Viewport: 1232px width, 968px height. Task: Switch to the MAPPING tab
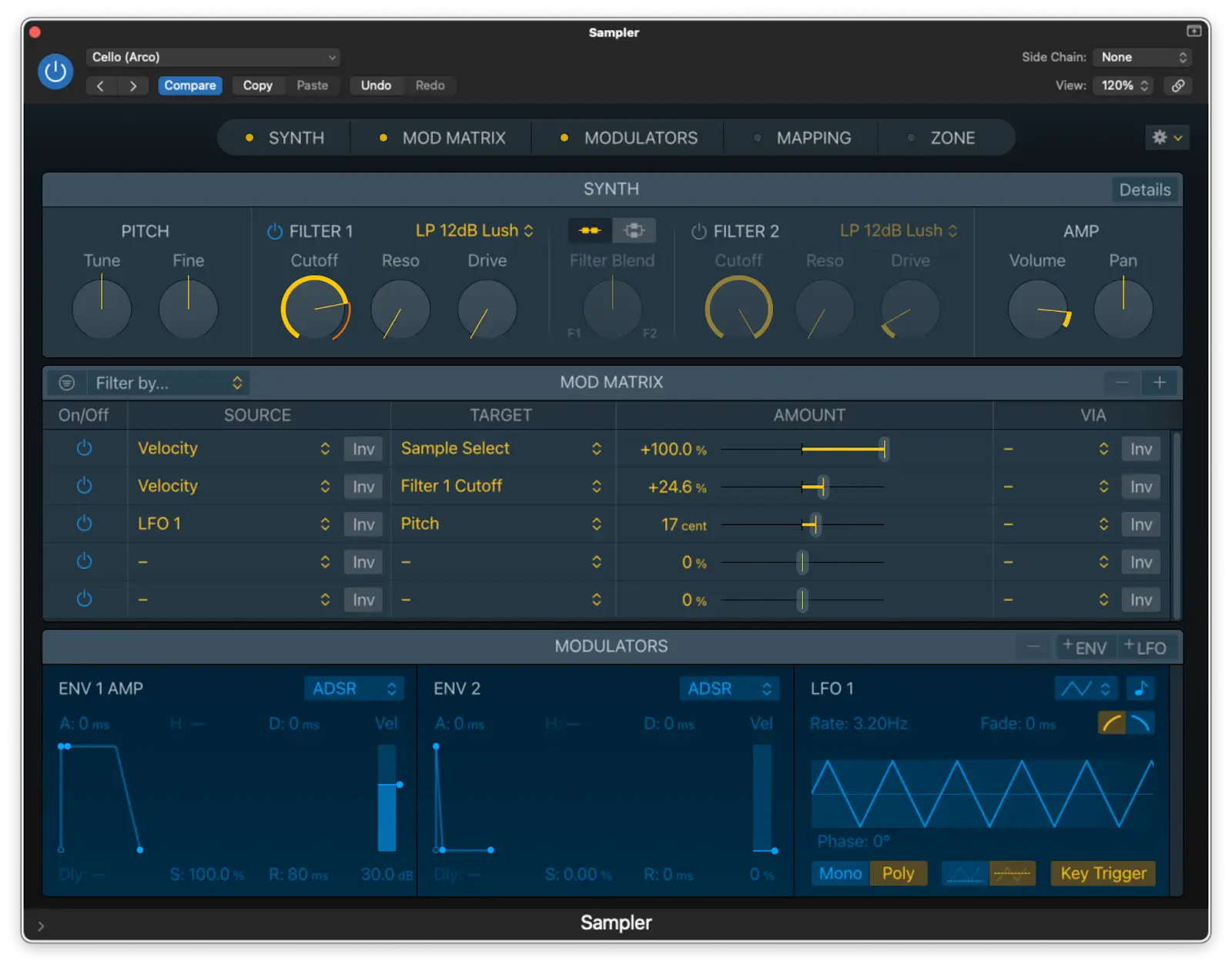[813, 138]
